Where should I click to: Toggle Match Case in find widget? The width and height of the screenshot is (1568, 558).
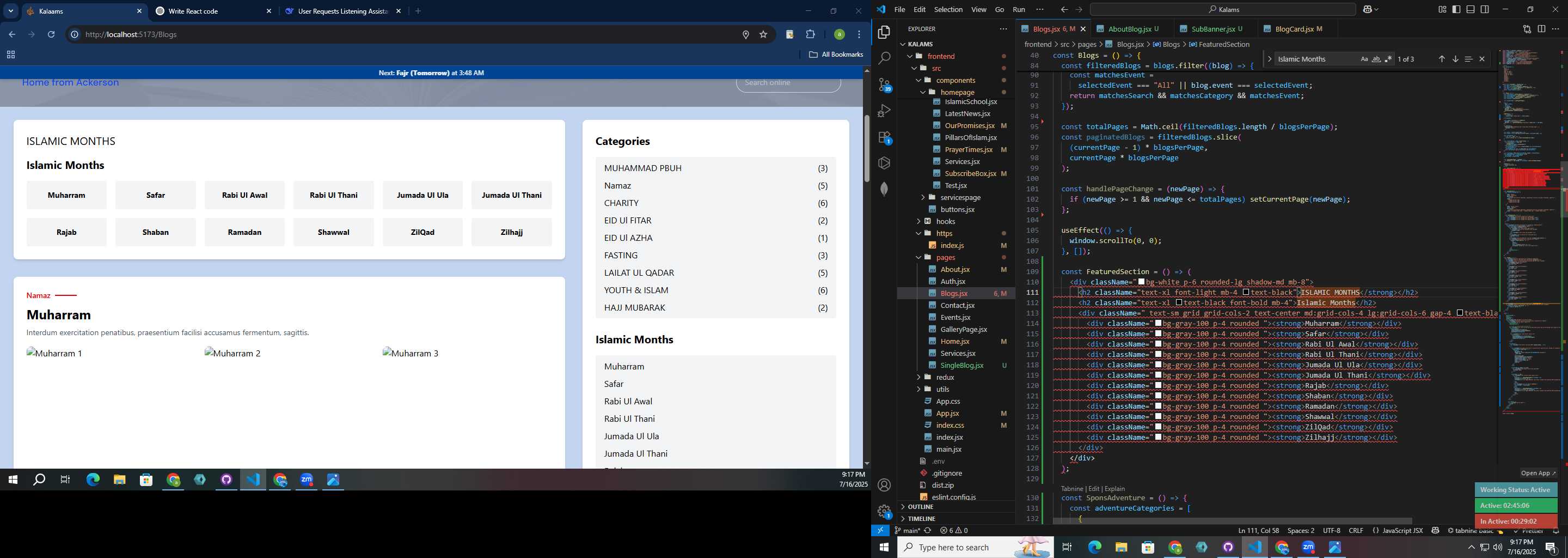1364,59
